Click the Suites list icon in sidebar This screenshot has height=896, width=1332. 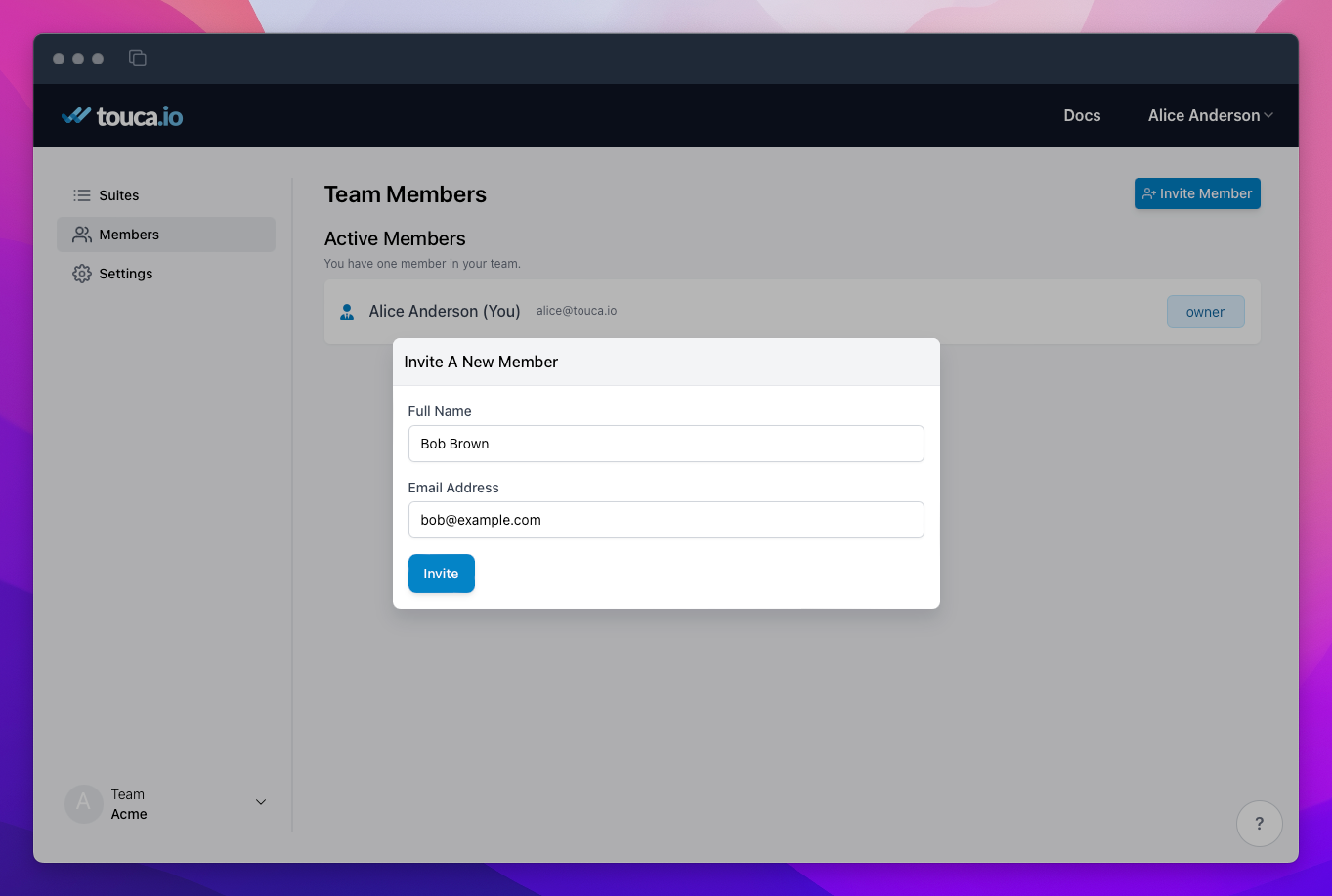point(82,195)
